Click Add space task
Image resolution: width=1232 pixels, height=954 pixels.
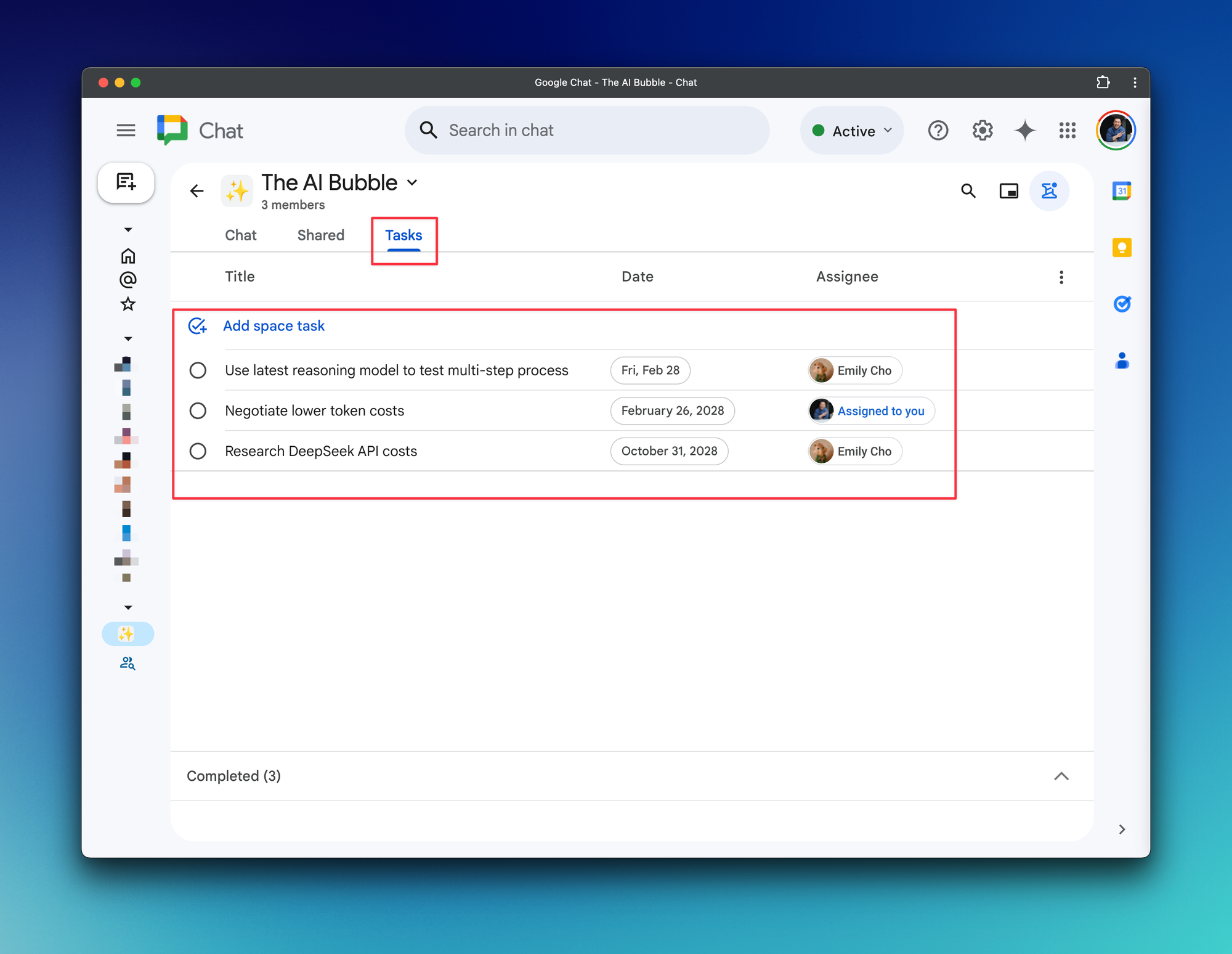[274, 326]
